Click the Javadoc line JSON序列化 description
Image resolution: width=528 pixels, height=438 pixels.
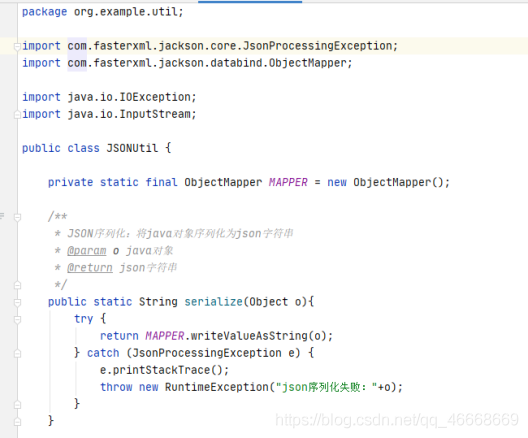point(180,234)
